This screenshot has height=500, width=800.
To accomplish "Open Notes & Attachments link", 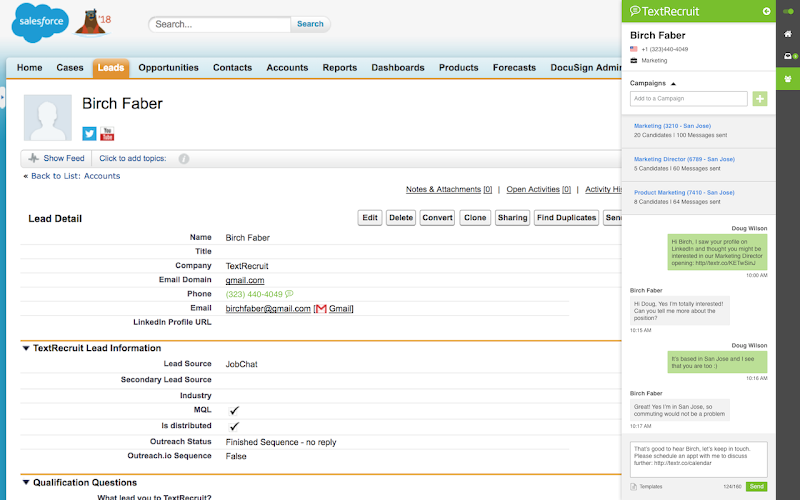I will (x=449, y=189).
